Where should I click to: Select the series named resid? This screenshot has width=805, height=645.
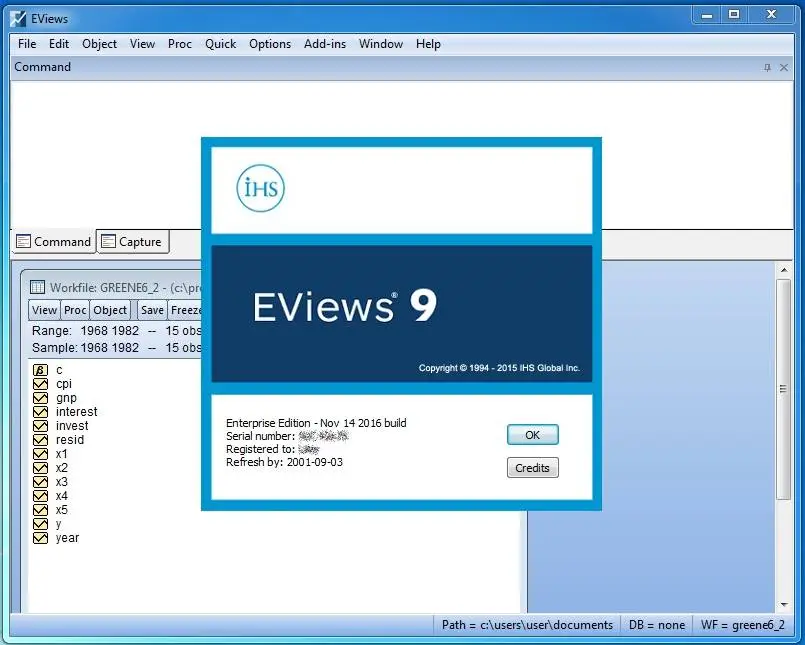(70, 440)
